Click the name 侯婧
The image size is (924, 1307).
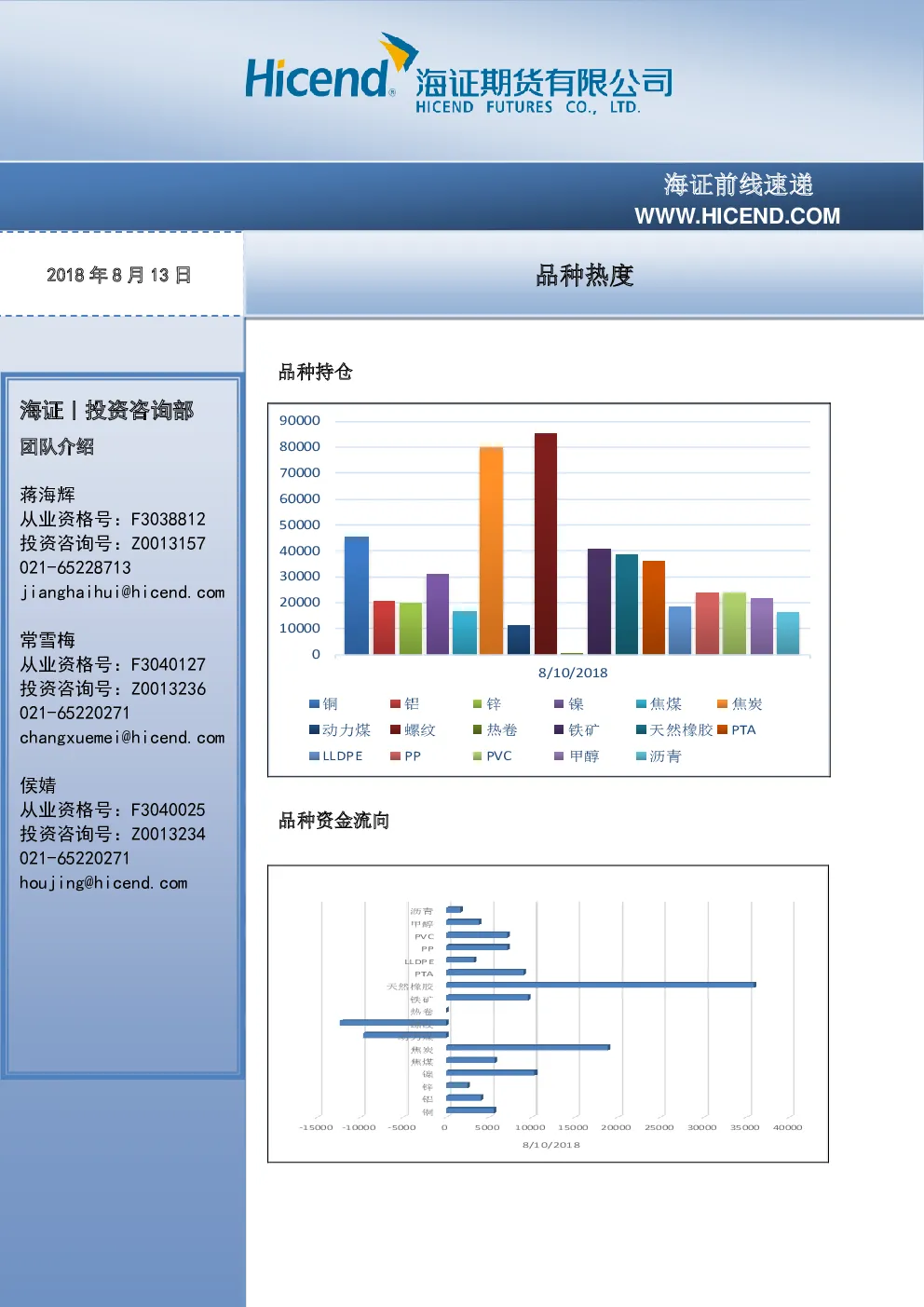click(38, 785)
